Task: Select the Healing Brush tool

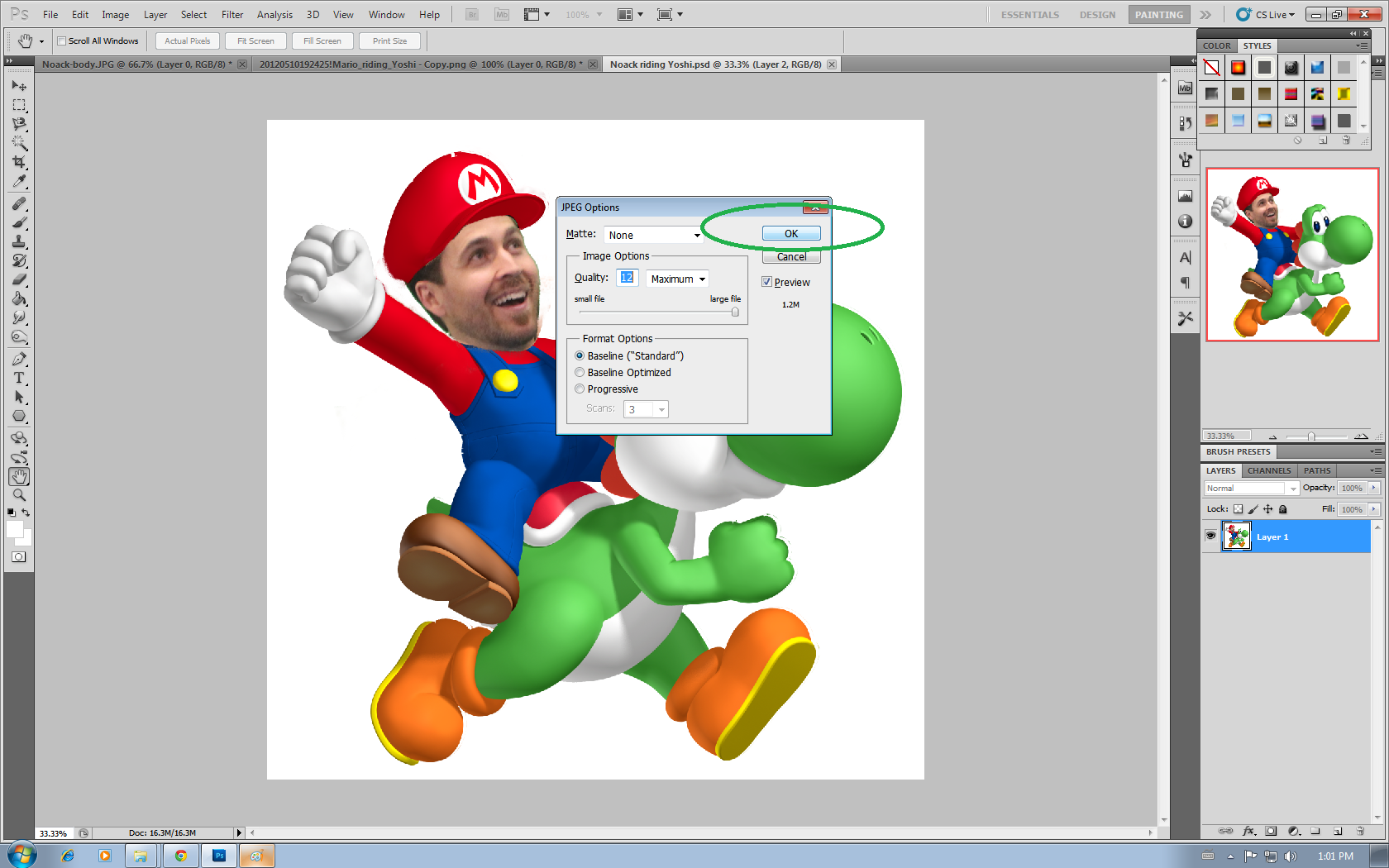Action: 19,203
